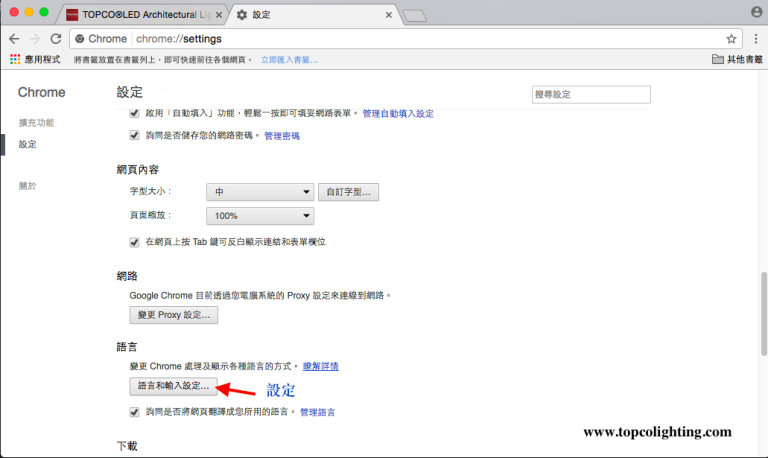
Task: Open the 頁面縮放 100% dropdown
Action: point(260,216)
